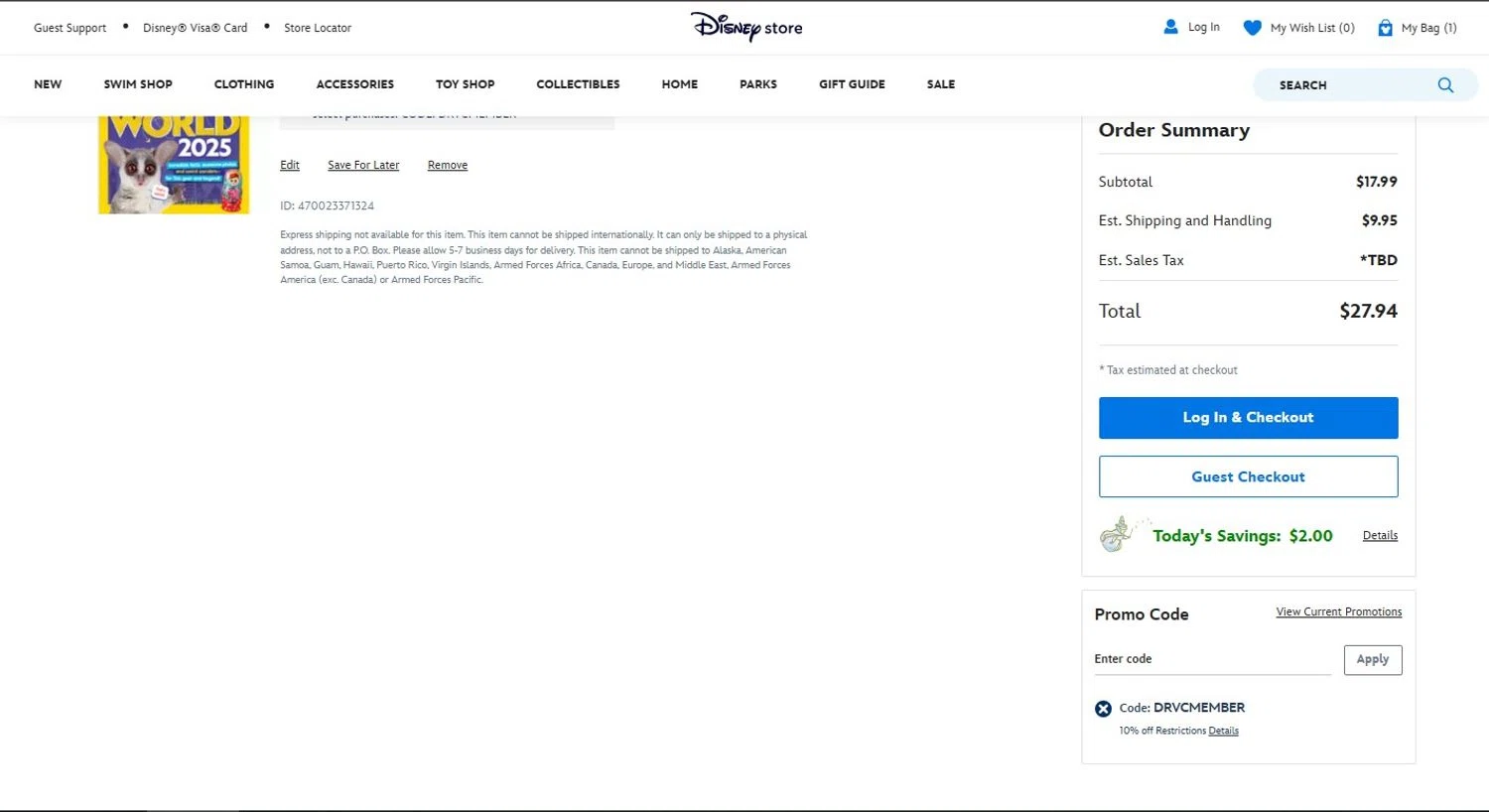Screen dimensions: 1489x812
Task: Open the HOME menu
Action: [680, 84]
